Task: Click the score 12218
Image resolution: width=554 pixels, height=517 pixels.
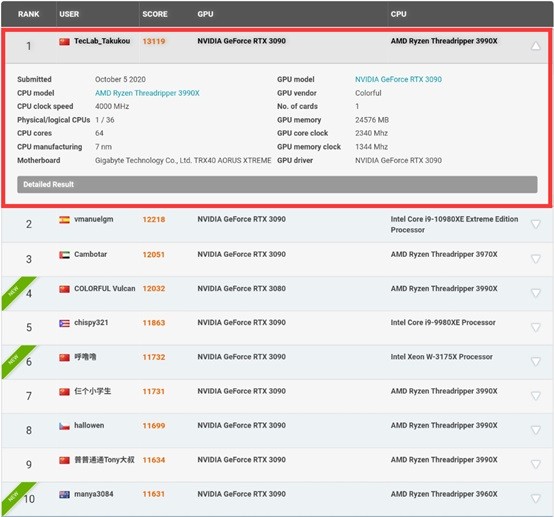Action: click(x=154, y=219)
